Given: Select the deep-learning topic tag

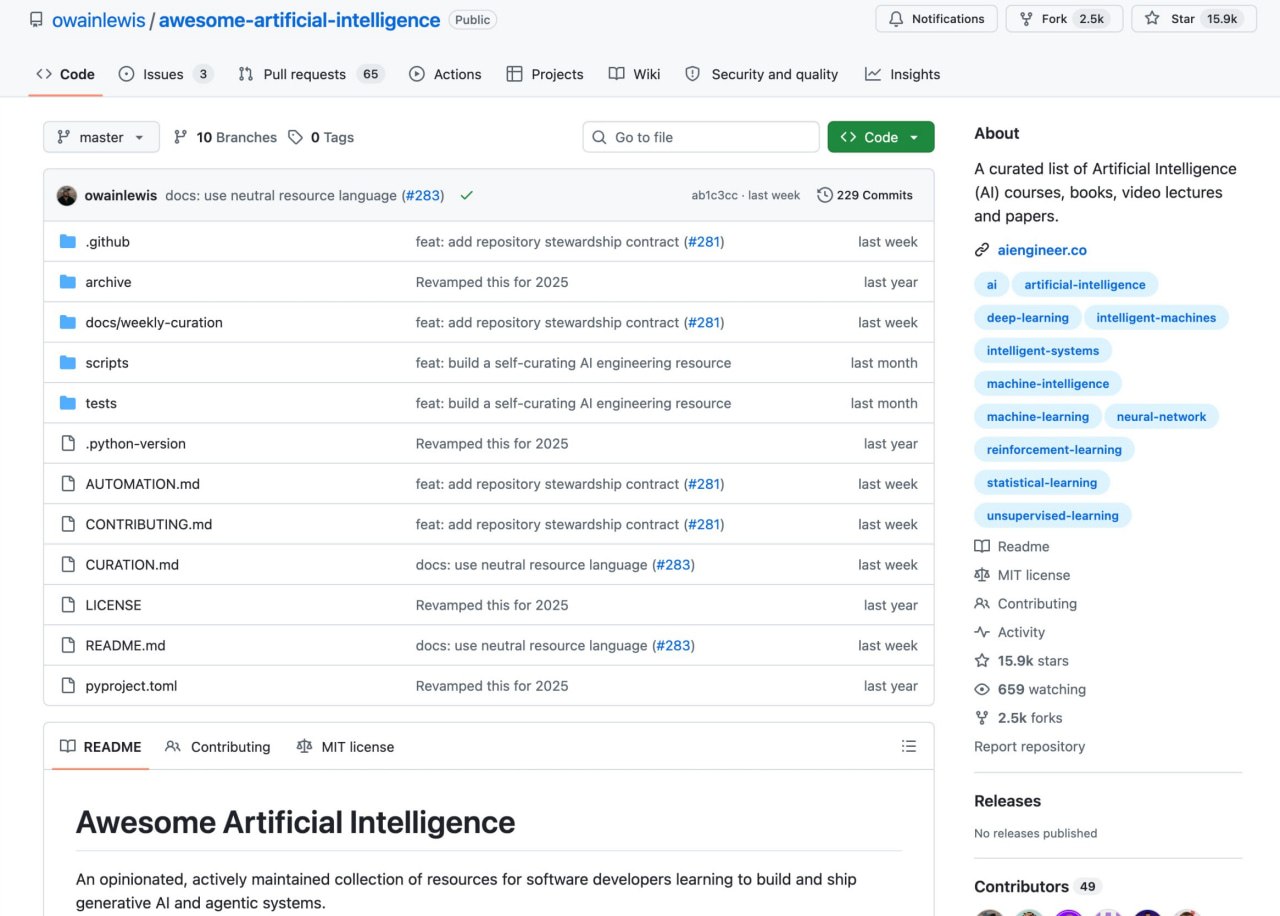Looking at the screenshot, I should point(1027,318).
